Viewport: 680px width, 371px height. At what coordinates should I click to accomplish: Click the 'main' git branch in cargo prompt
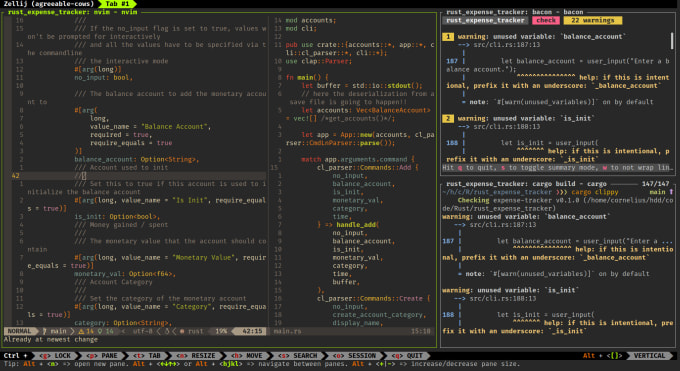657,192
